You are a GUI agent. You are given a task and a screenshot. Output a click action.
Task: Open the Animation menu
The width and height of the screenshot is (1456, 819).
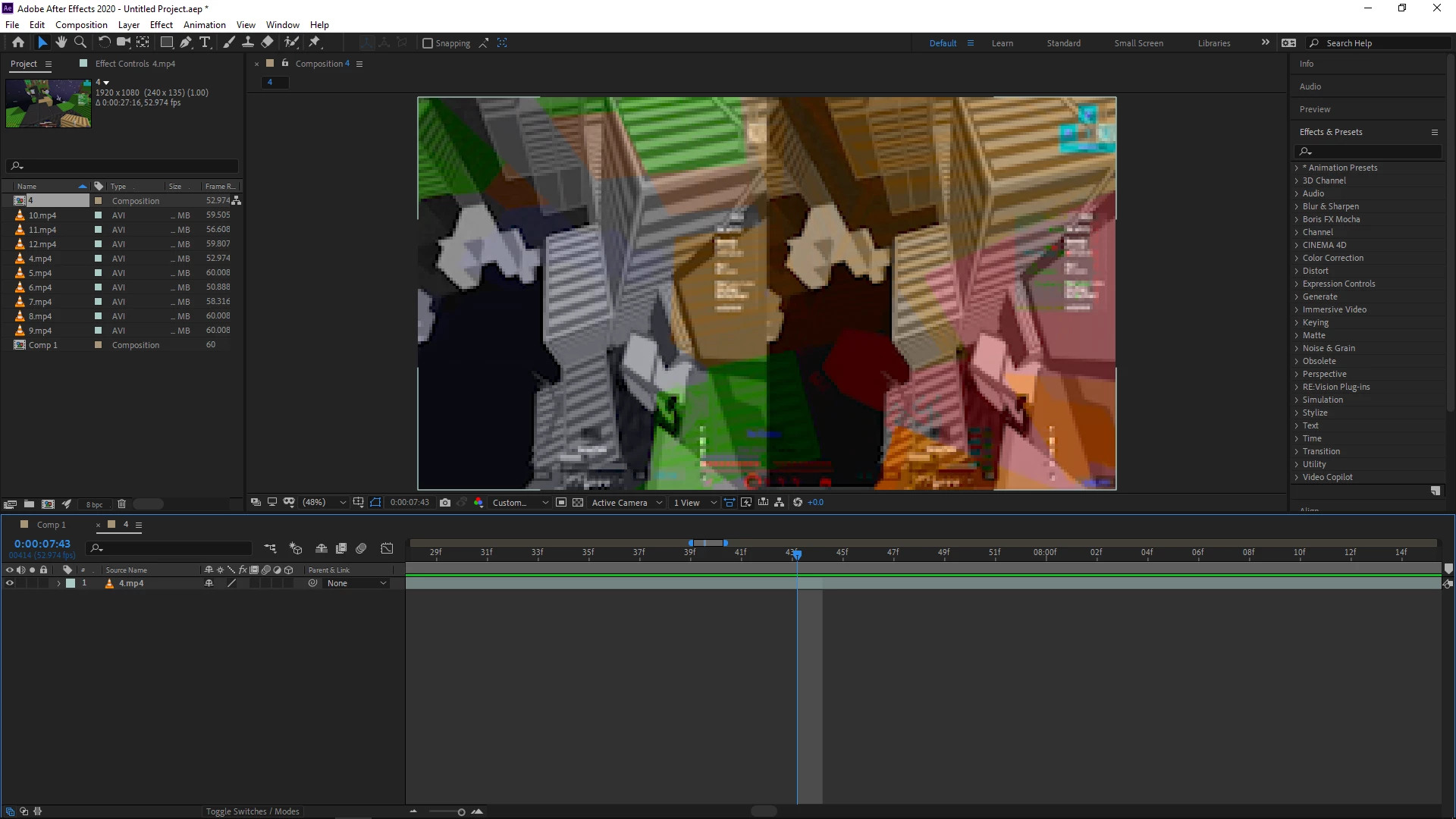(204, 24)
